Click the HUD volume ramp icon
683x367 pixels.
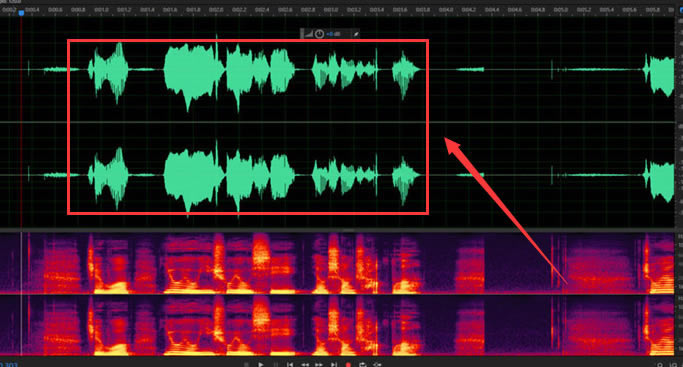(308, 34)
